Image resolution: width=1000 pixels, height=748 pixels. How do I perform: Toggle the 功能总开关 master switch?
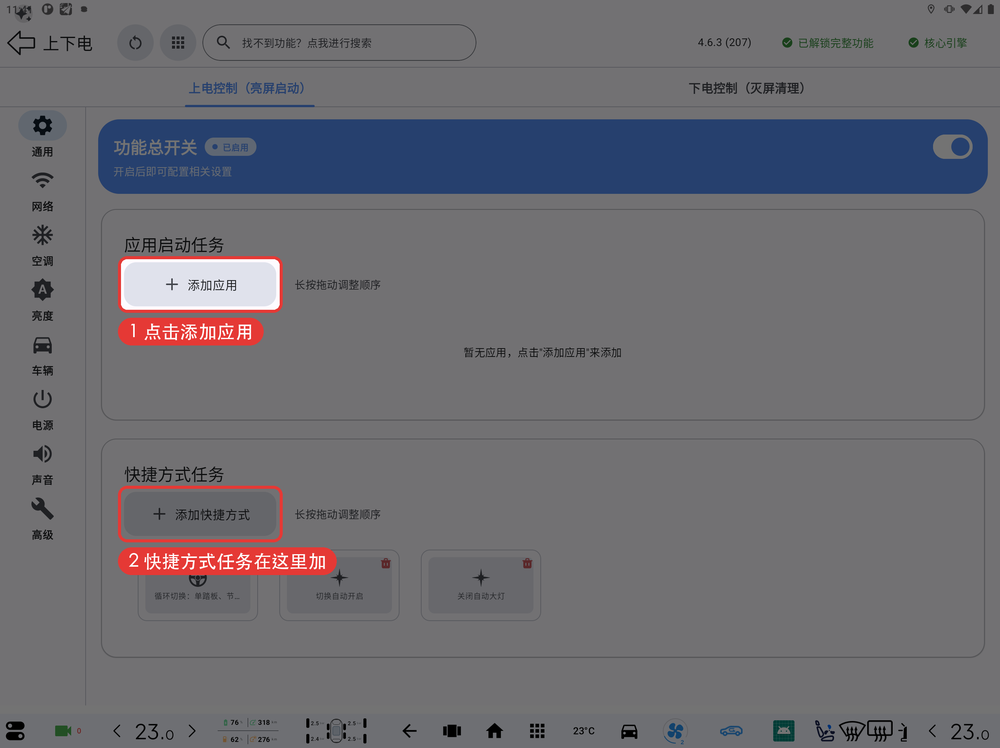coord(952,147)
